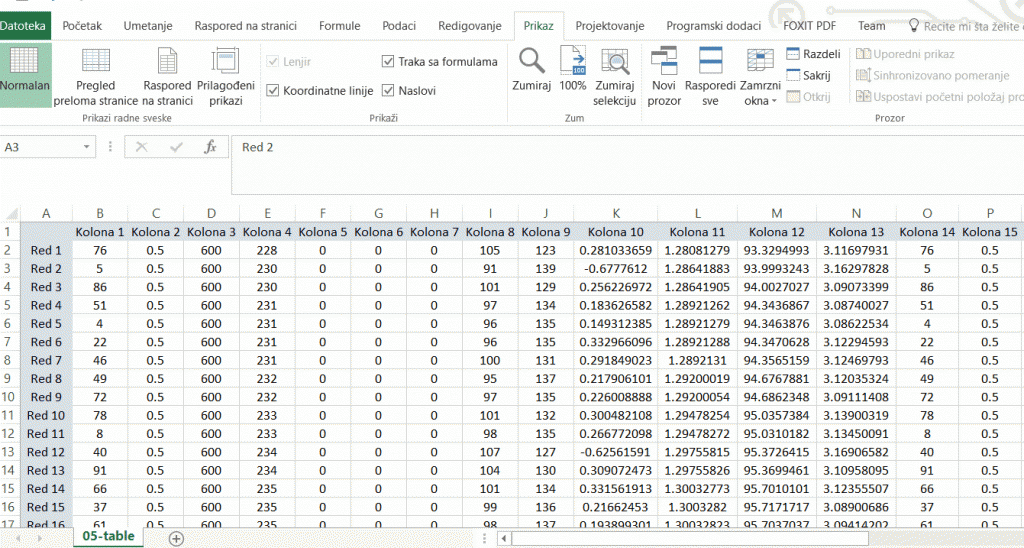Open the FOXIT PDF tab

810,25
